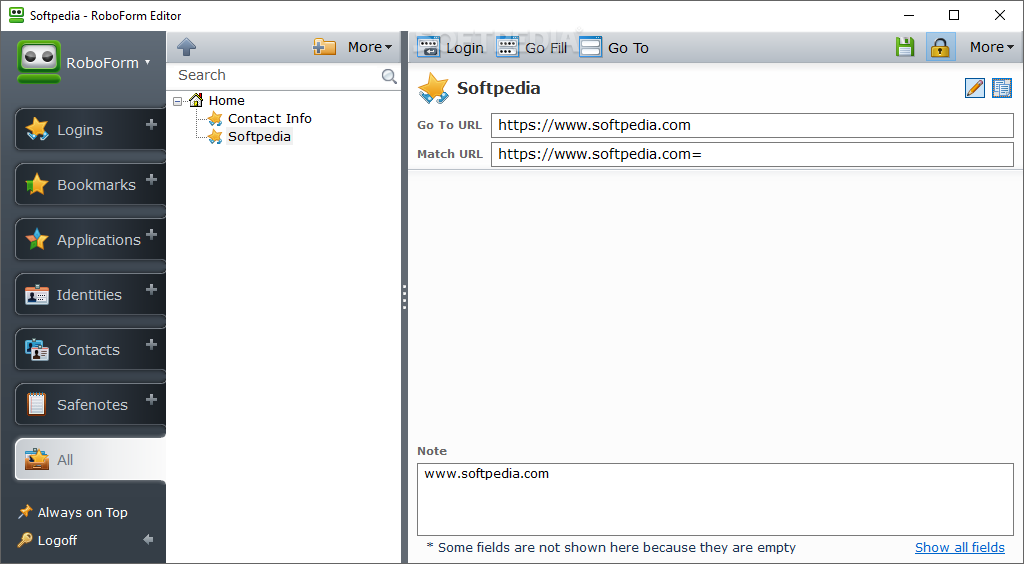Click inside the Note text area

(x=715, y=499)
